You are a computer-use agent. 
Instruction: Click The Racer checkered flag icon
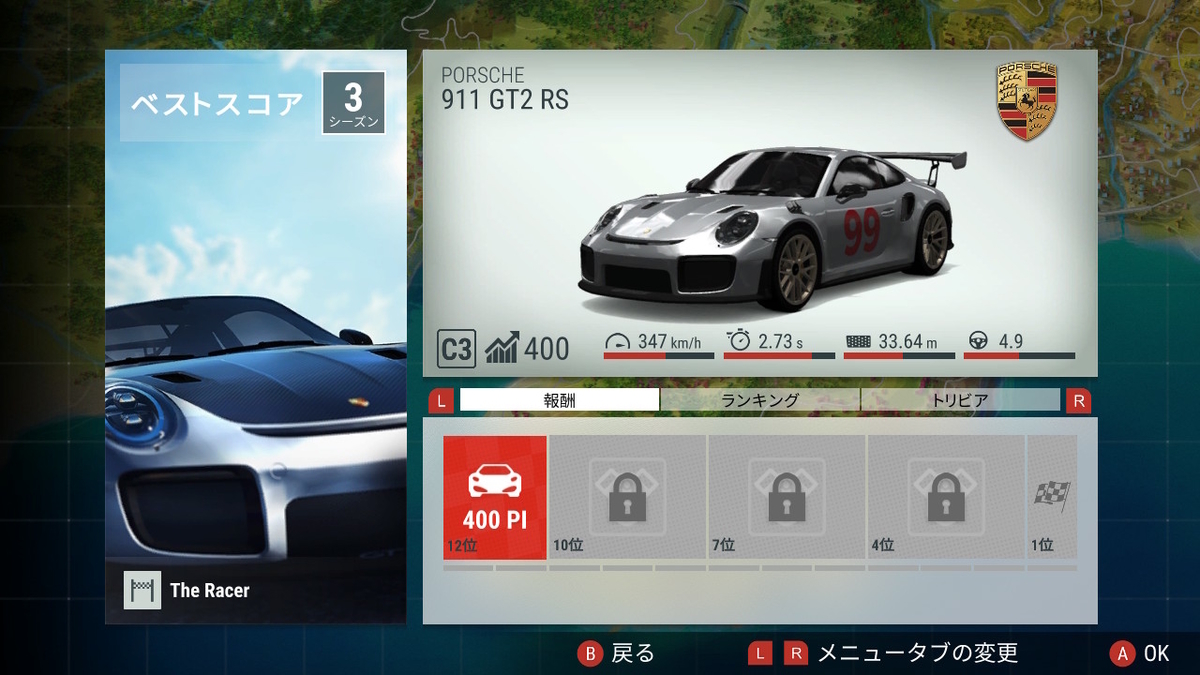pos(143,590)
